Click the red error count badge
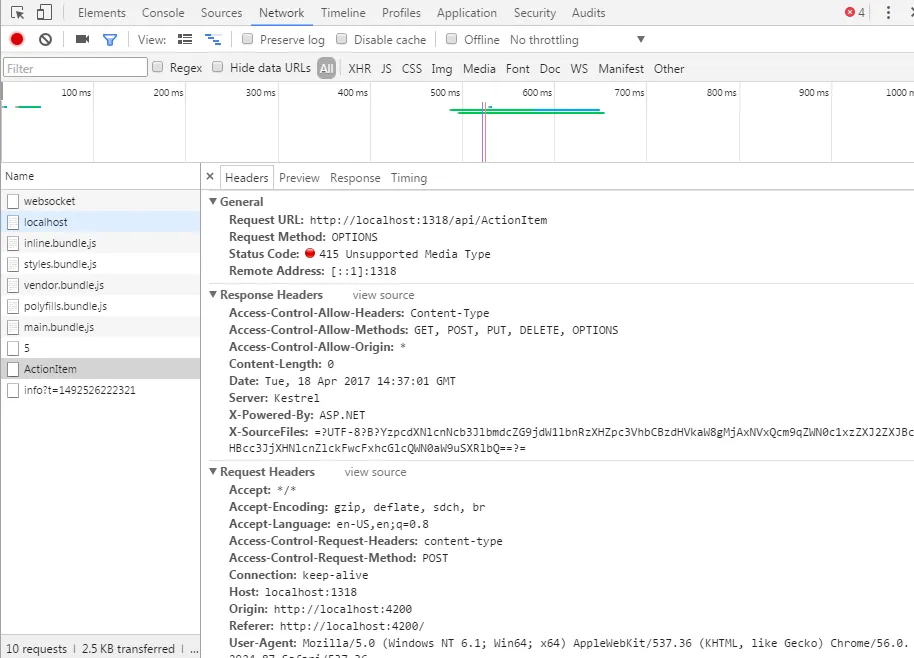Image resolution: width=914 pixels, height=658 pixels. (x=855, y=12)
